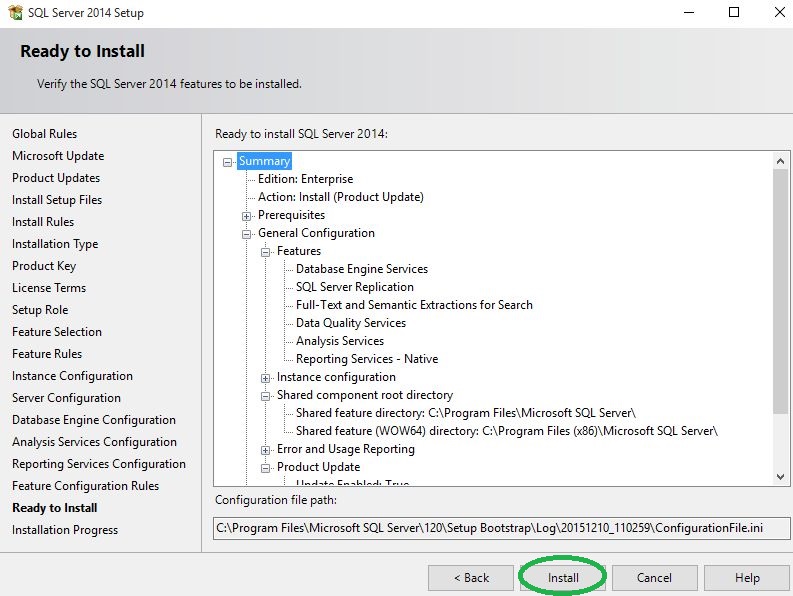Click Microsoft Update in the steps list
793x596 pixels.
point(58,156)
